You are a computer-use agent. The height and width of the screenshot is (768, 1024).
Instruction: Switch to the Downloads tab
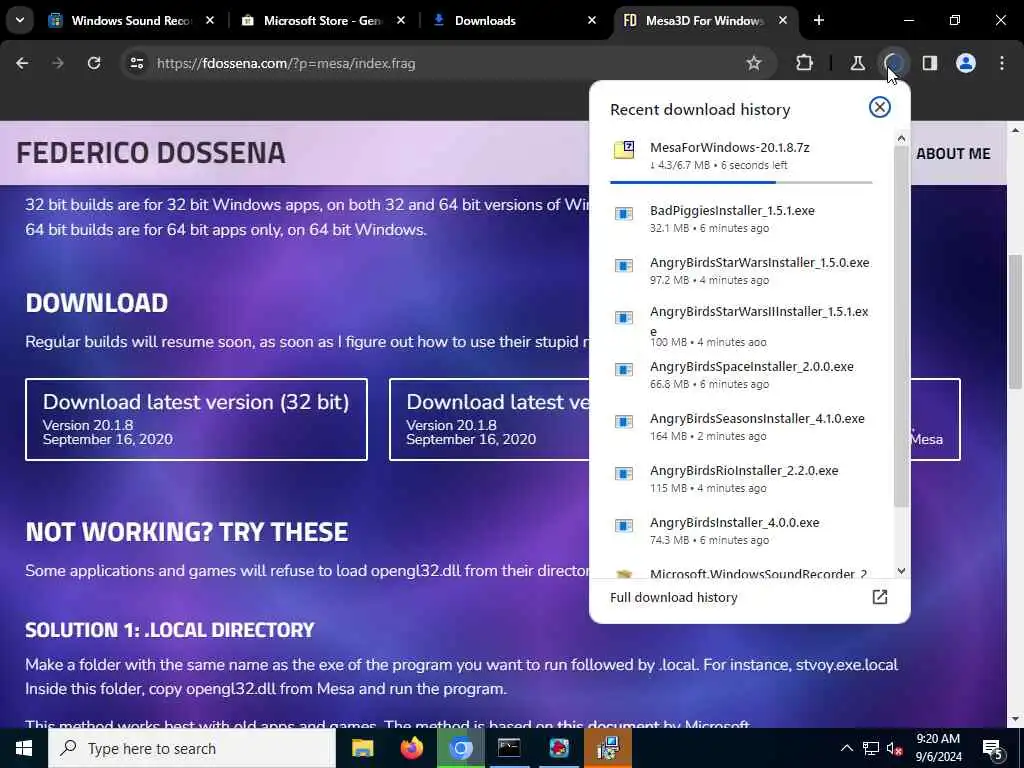tap(513, 20)
